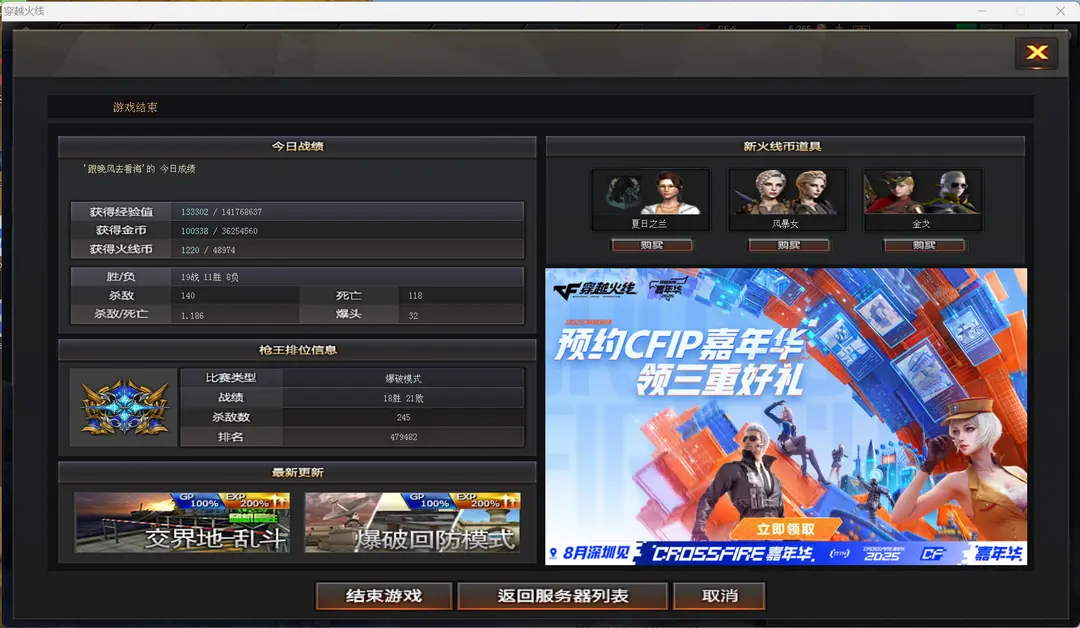Click the CrossFire logo in the ad
Image resolution: width=1080 pixels, height=628 pixels.
click(594, 290)
